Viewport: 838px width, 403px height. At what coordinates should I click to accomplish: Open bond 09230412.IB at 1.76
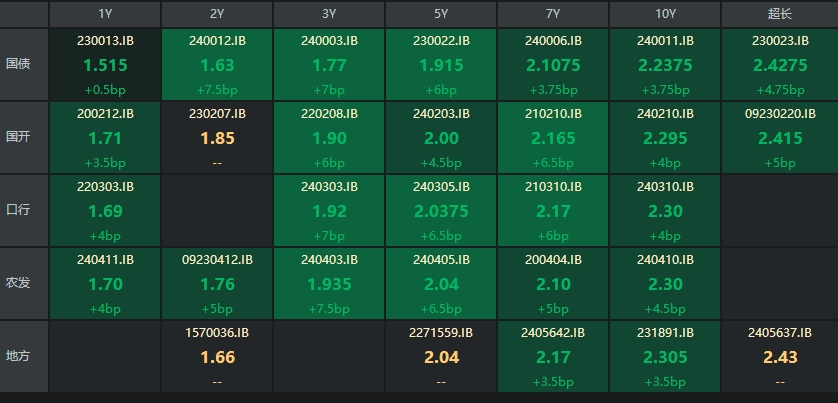(217, 283)
